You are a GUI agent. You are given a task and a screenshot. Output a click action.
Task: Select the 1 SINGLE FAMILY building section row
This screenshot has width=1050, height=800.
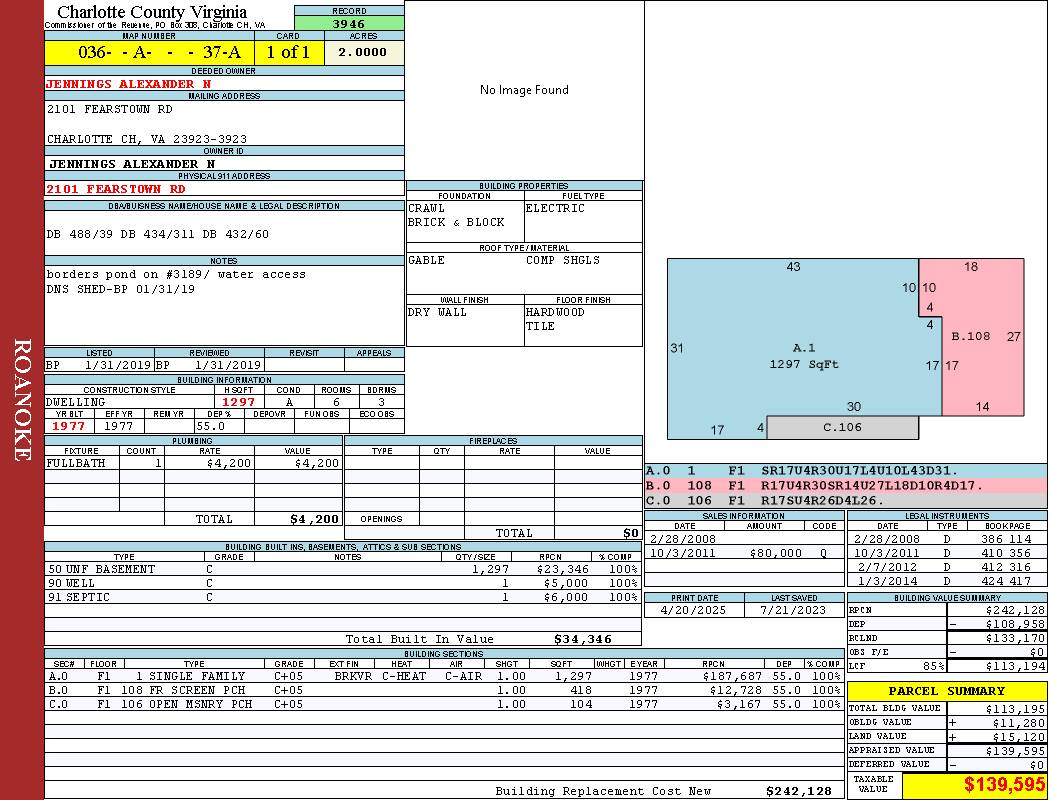coord(445,676)
